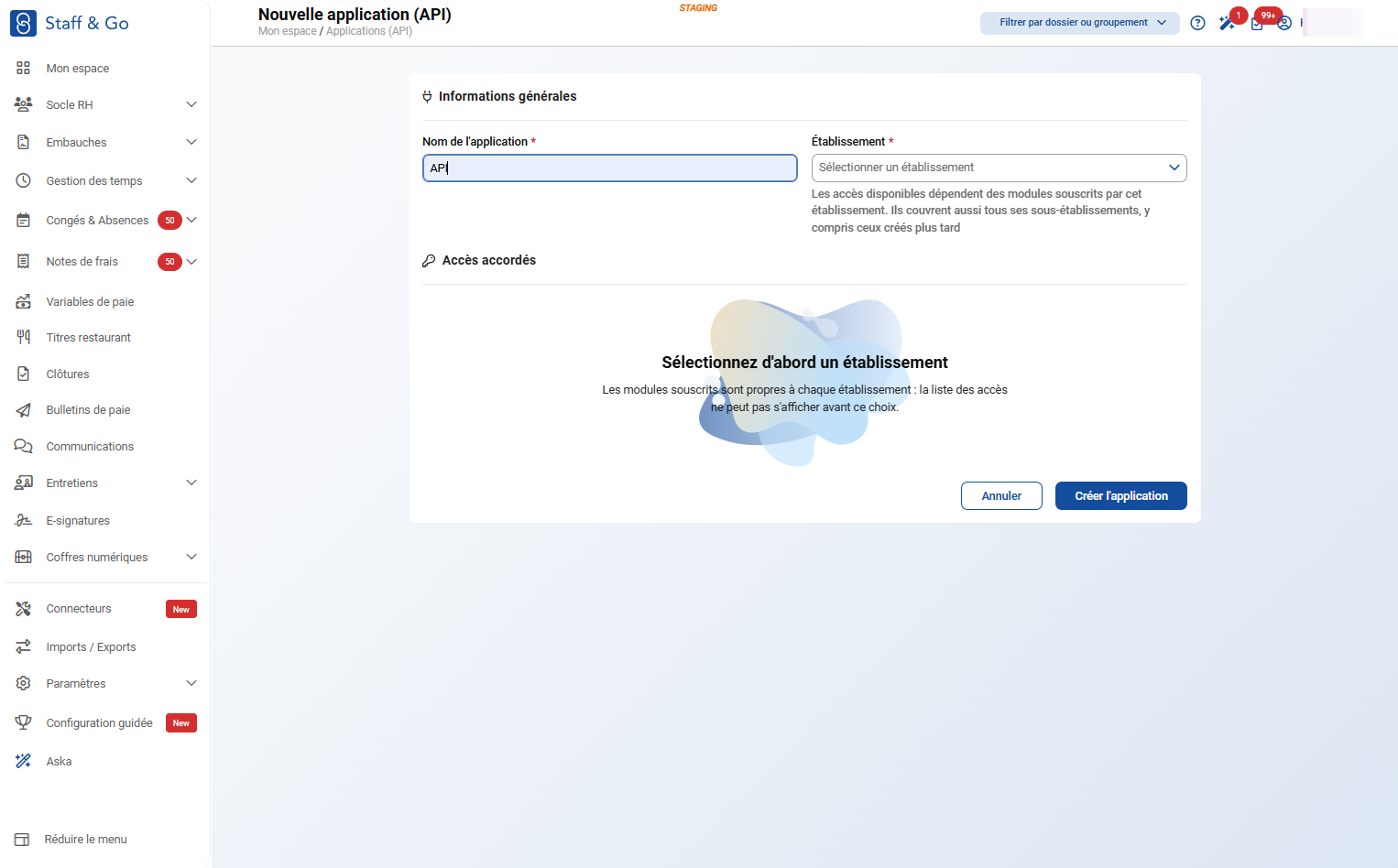Expand the Socle RH menu
This screenshot has width=1398, height=868.
tap(191, 104)
